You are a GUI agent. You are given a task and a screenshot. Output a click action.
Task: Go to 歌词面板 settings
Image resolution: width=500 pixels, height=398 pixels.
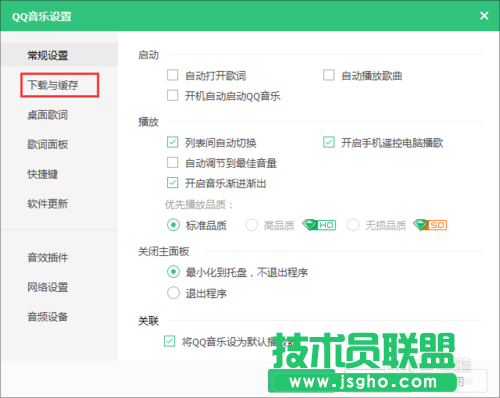[x=48, y=144]
